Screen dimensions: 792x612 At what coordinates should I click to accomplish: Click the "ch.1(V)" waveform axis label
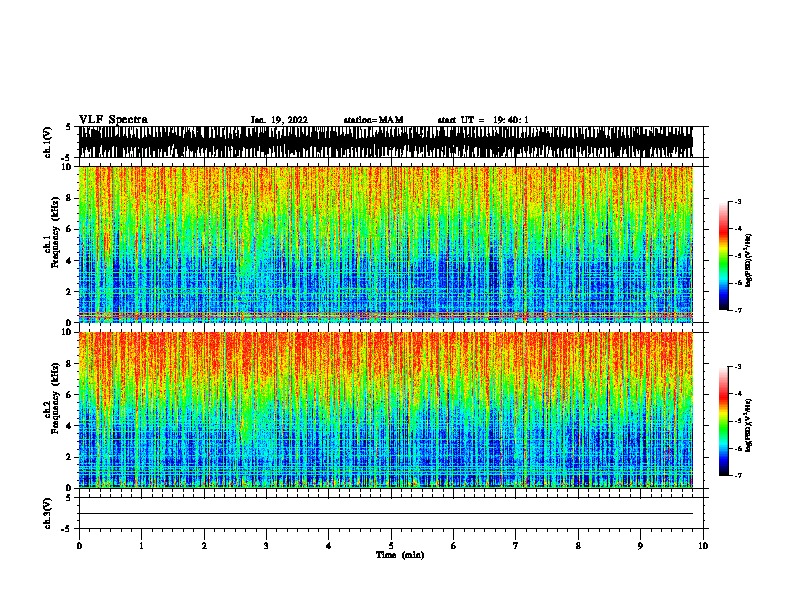coord(48,142)
